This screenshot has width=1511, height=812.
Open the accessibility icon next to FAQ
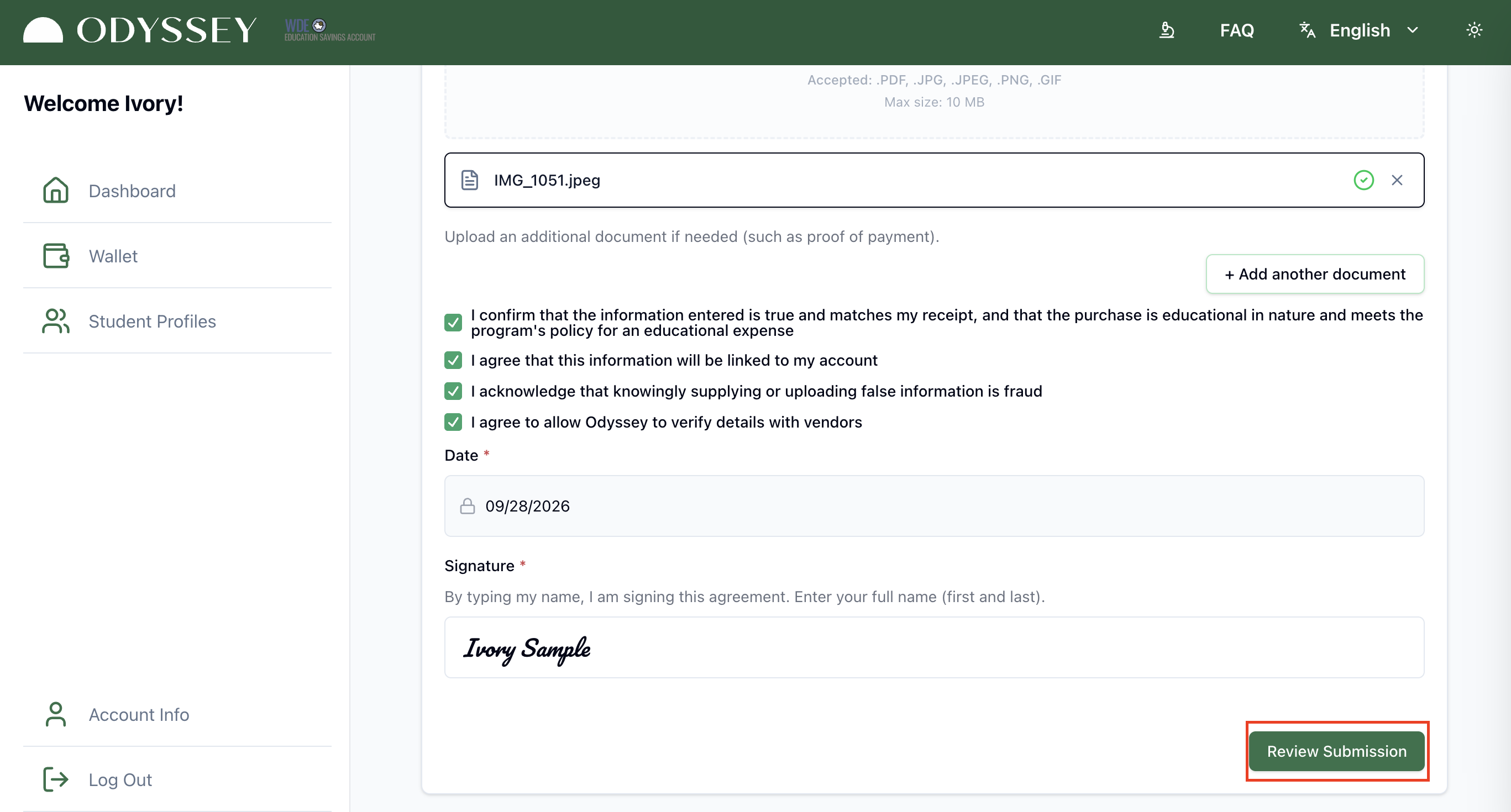coord(1167,30)
